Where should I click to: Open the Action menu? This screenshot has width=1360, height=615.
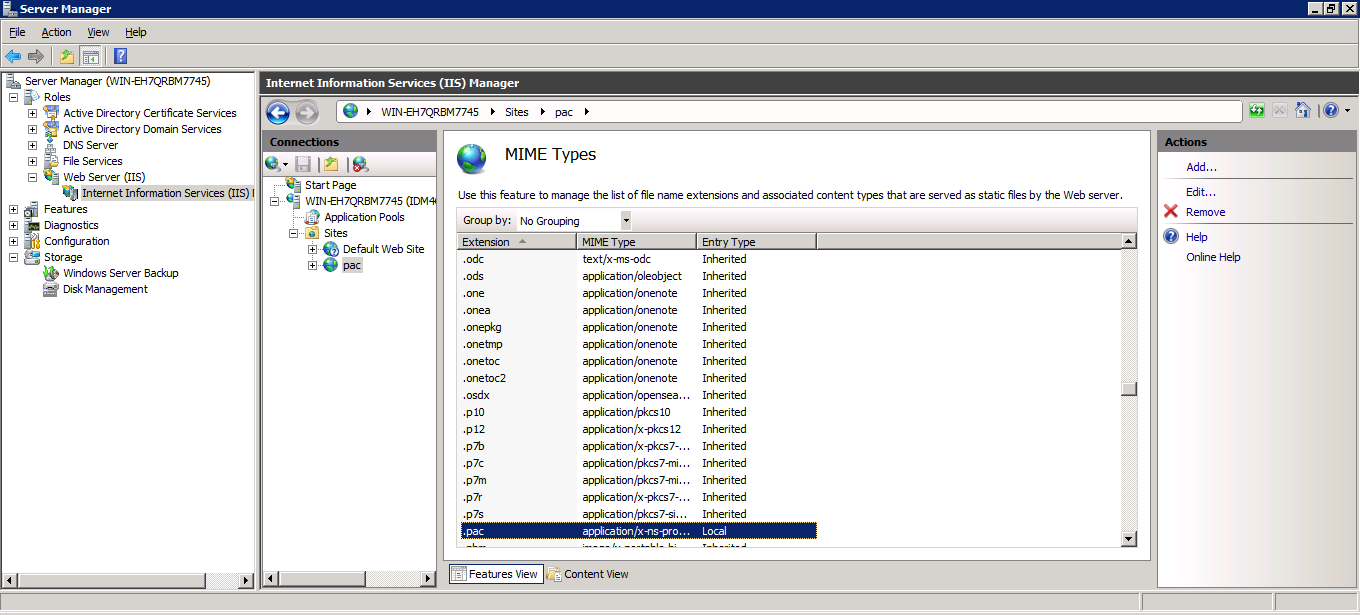(56, 32)
